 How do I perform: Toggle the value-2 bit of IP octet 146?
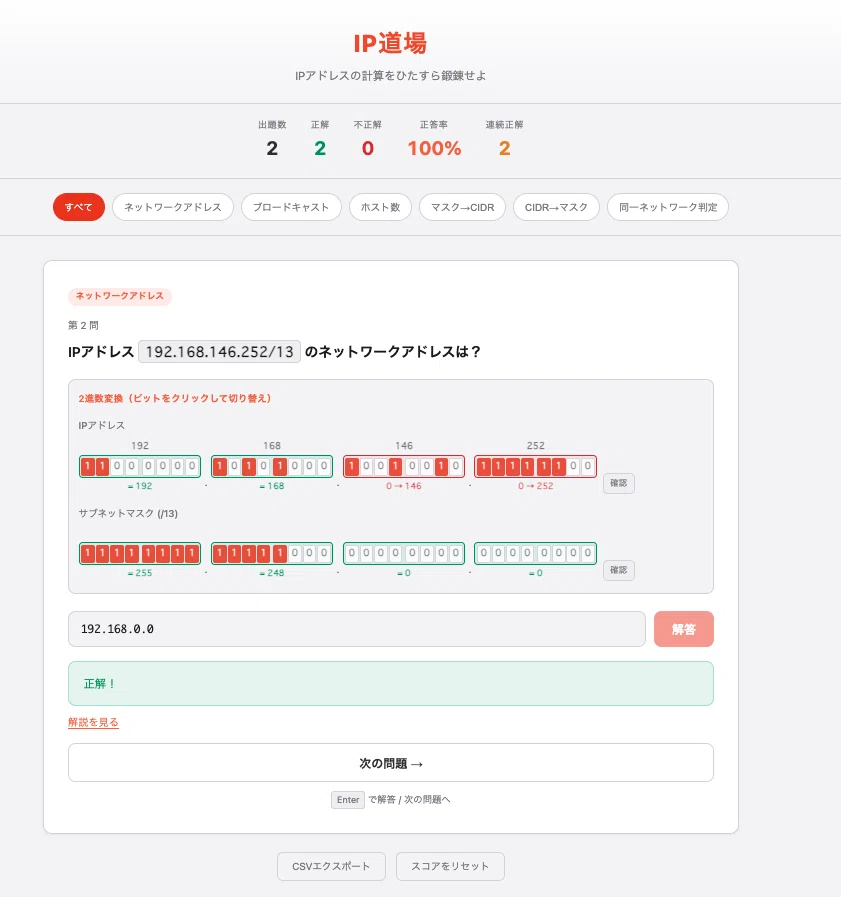click(441, 466)
